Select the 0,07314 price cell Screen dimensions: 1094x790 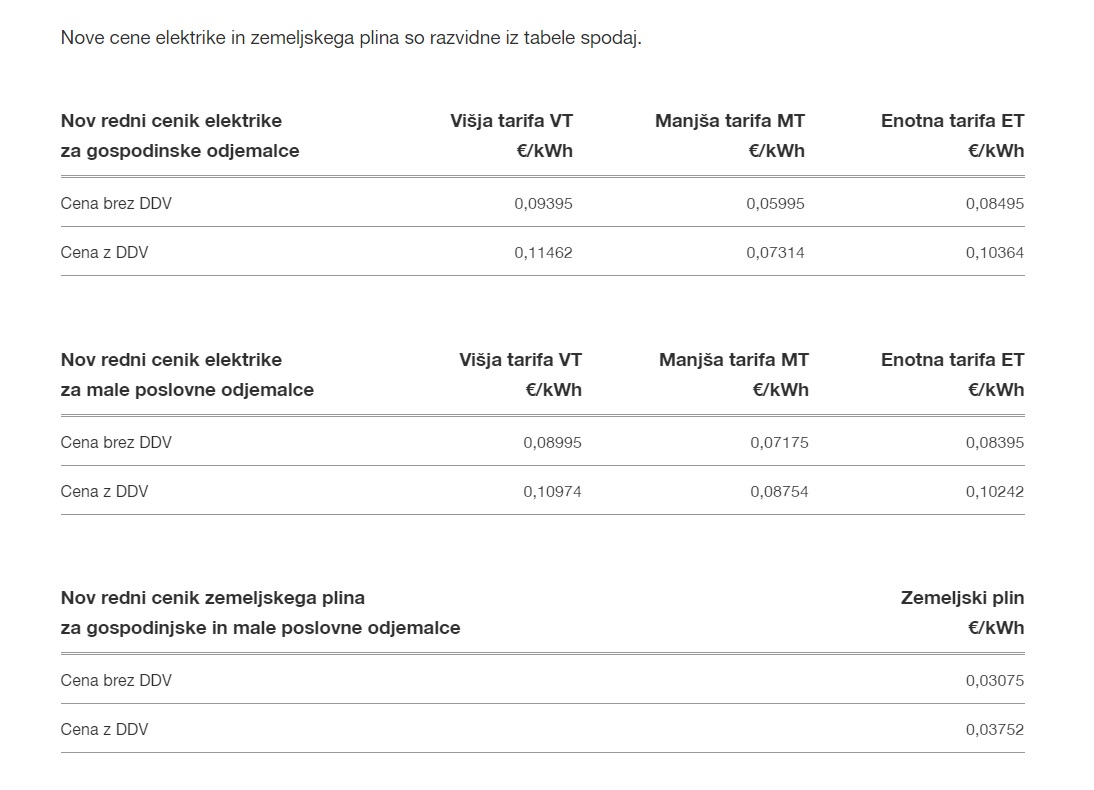point(775,252)
